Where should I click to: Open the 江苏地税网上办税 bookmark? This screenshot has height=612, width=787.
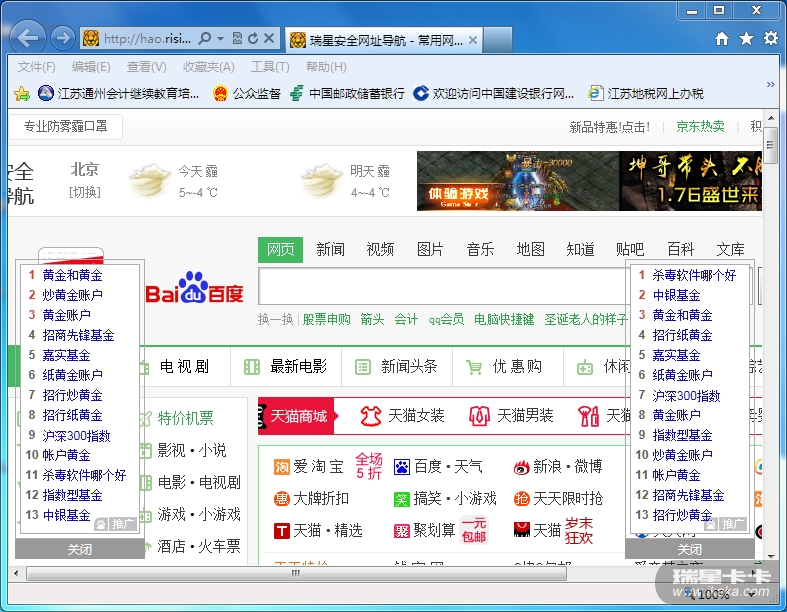click(x=646, y=93)
